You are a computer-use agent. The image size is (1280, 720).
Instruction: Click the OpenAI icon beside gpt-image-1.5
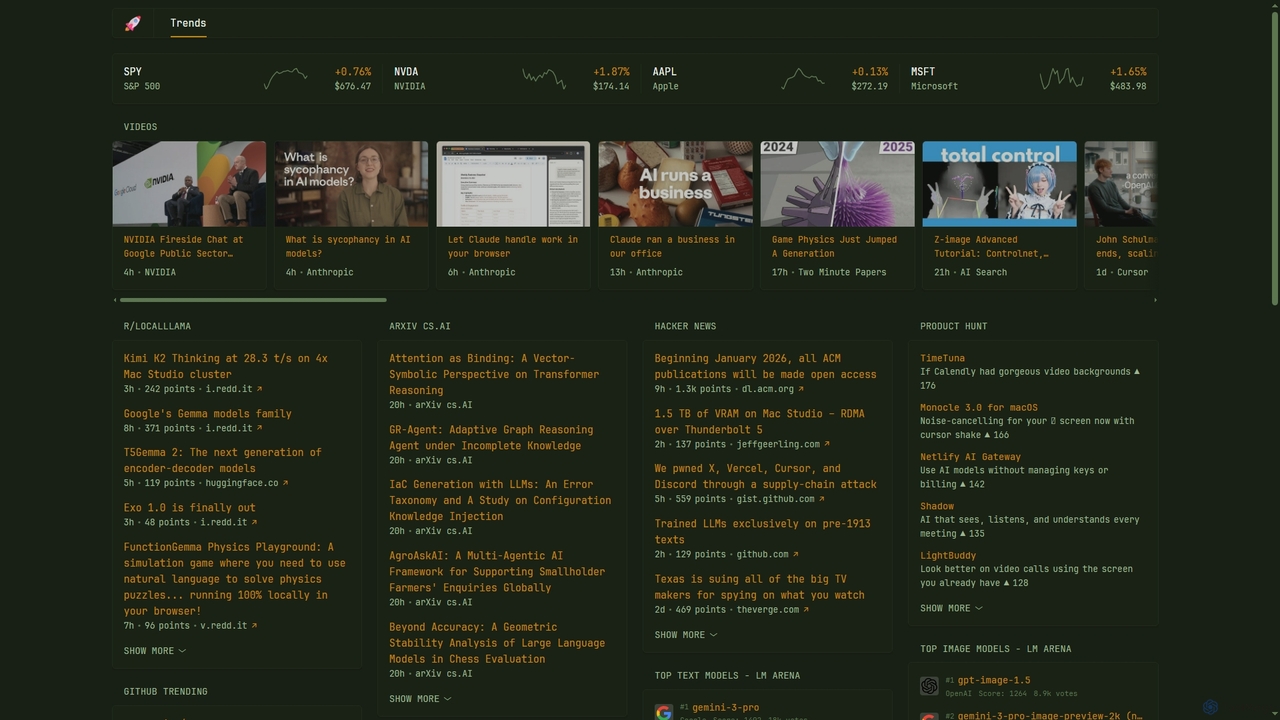[929, 686]
